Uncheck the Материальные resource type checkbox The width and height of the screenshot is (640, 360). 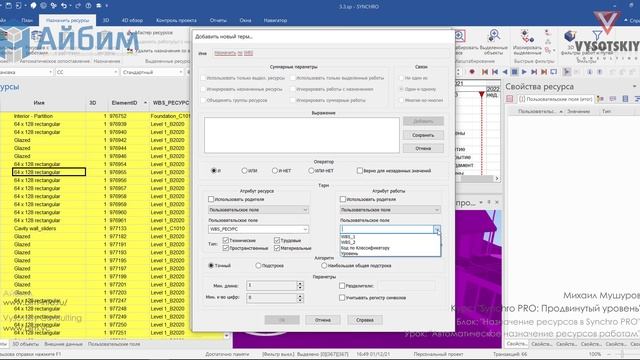coord(277,248)
